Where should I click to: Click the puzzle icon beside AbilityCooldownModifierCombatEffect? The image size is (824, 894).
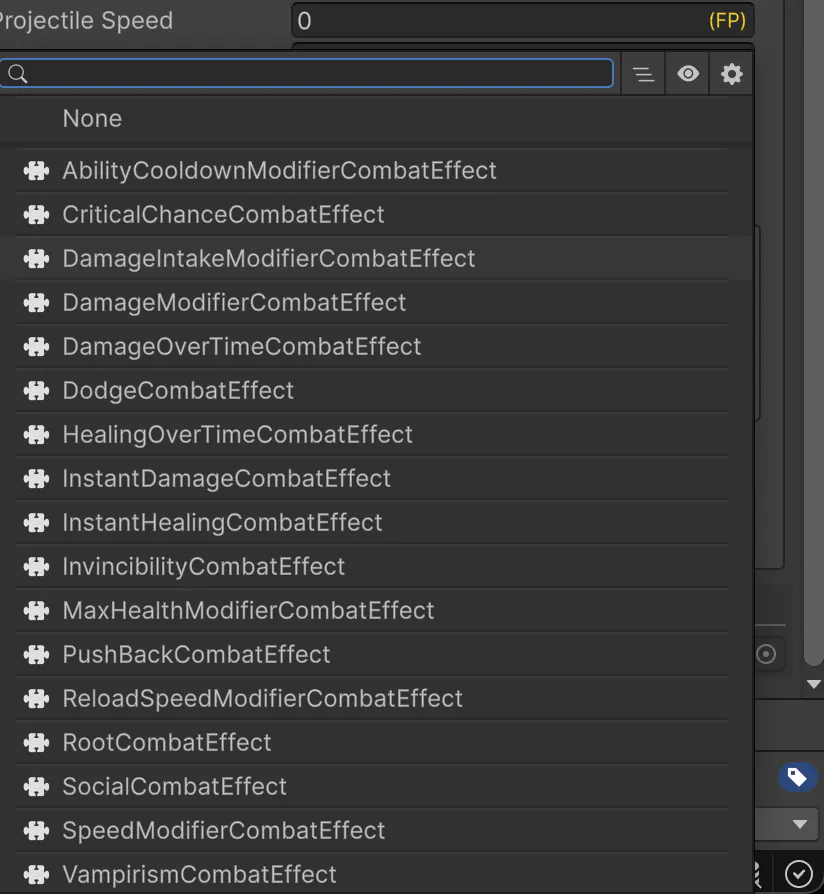point(36,170)
